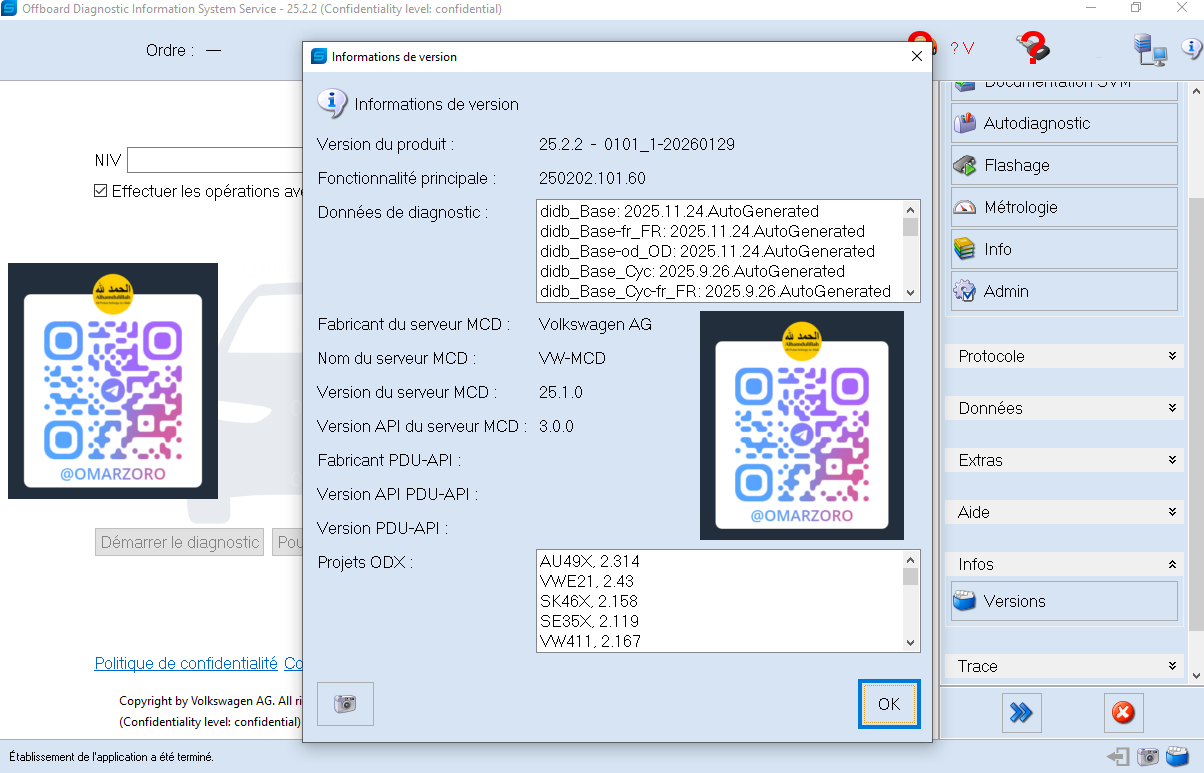Click the camera screenshot button in the dialog
The image size is (1204, 773).
pos(345,704)
